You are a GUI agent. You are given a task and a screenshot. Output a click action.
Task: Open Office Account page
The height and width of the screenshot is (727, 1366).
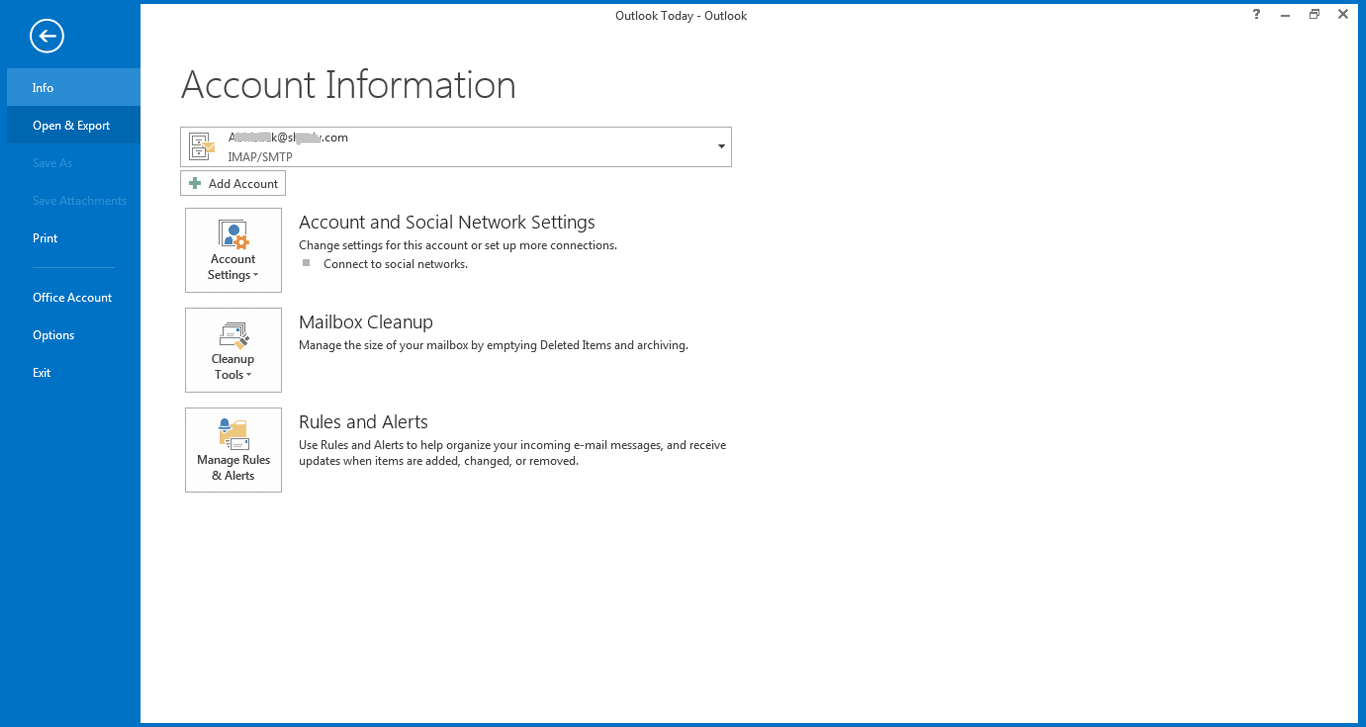point(73,297)
